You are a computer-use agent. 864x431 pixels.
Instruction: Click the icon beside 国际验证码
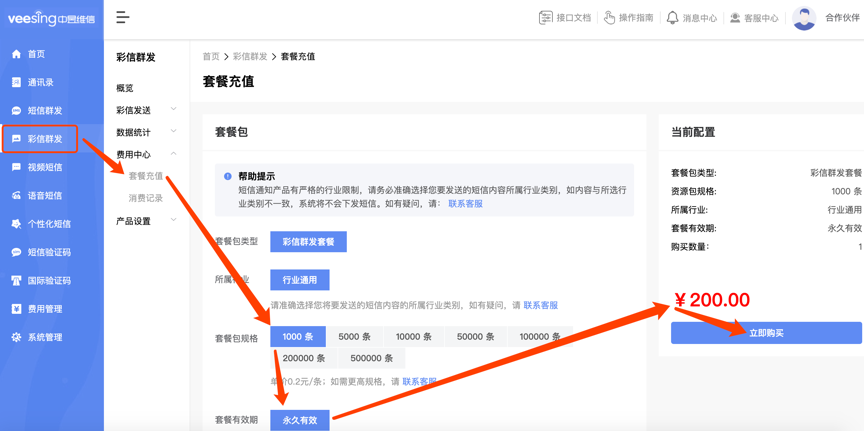[x=17, y=281]
